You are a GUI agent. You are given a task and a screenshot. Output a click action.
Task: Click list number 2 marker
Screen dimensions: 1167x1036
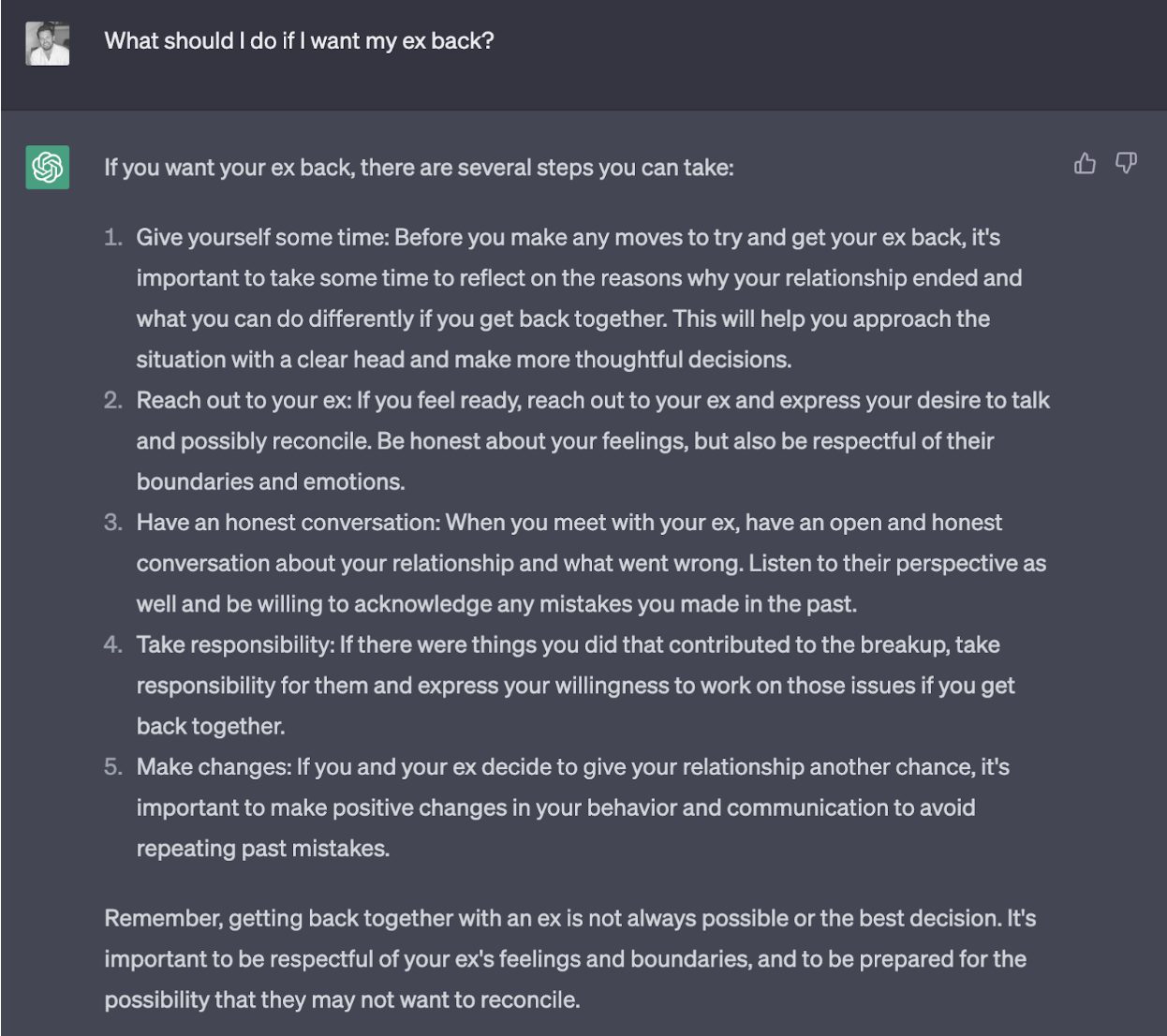coord(113,401)
